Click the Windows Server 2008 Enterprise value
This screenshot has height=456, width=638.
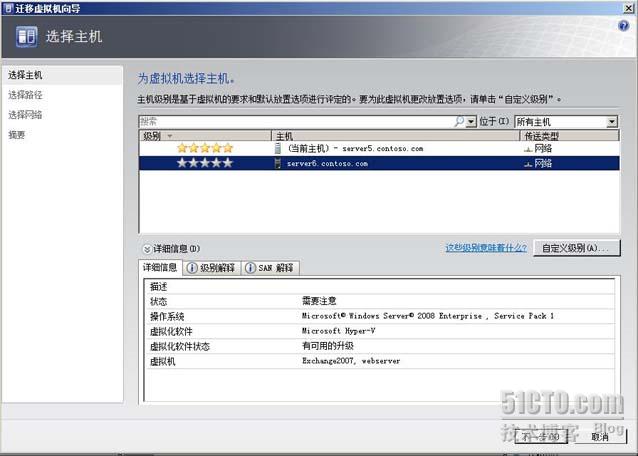pos(428,316)
